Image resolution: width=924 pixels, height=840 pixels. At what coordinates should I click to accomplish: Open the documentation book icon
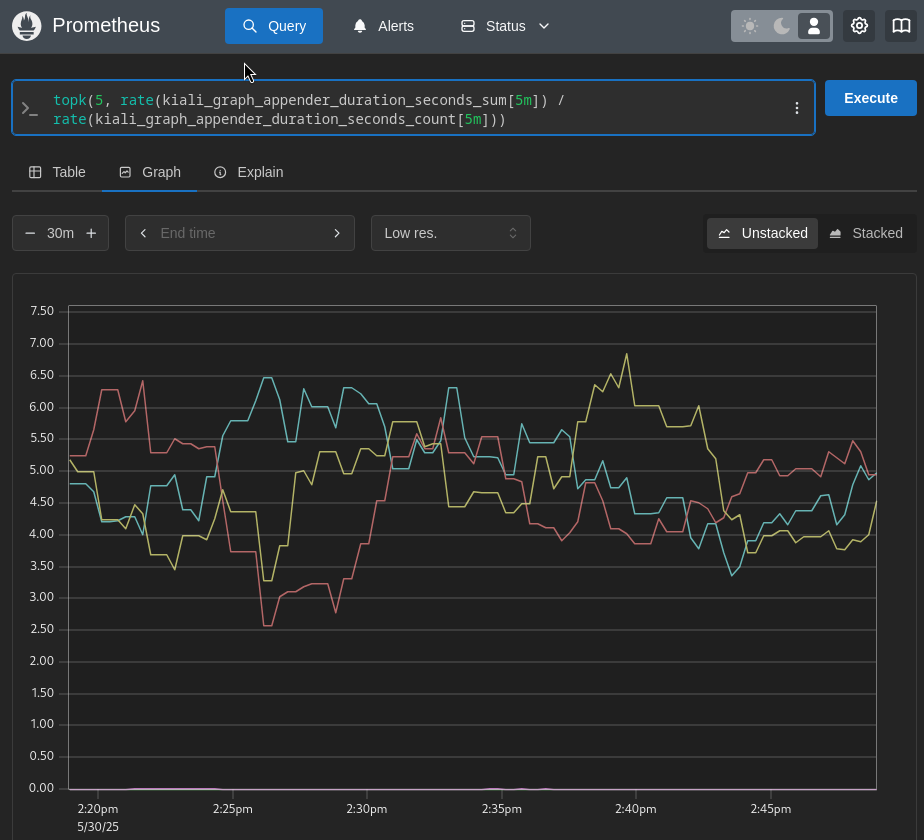tap(901, 26)
